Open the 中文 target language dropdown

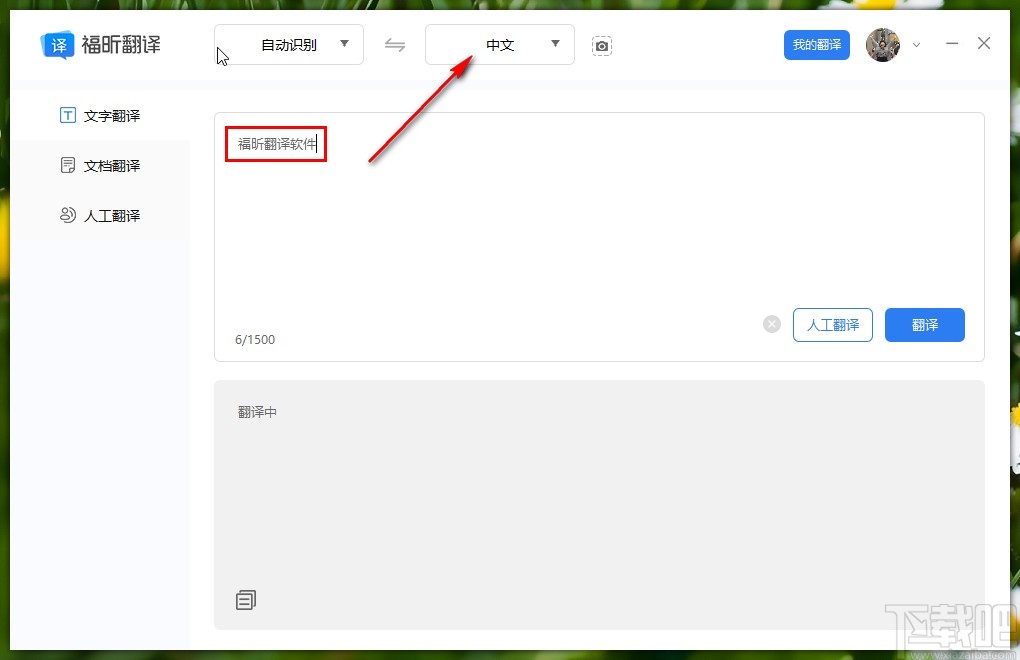[500, 44]
